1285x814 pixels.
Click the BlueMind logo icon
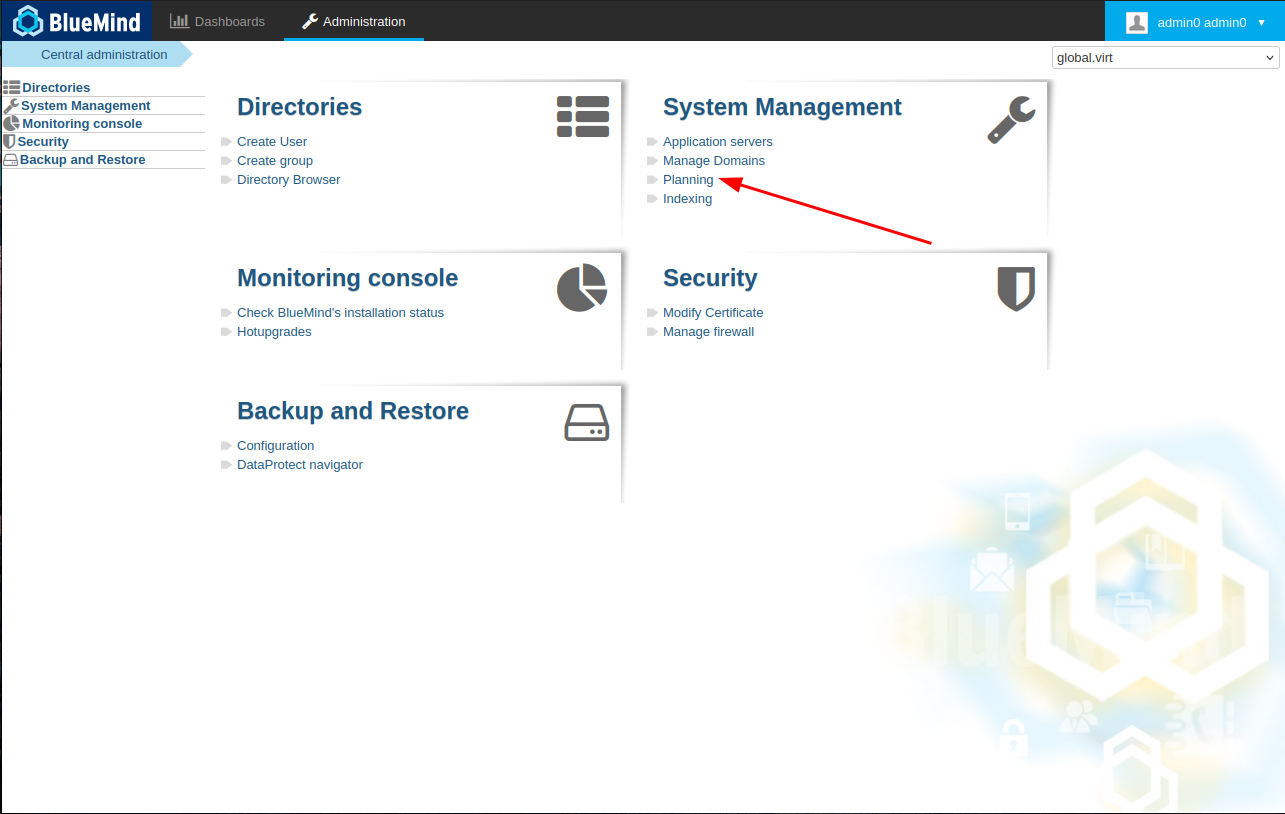(28, 21)
